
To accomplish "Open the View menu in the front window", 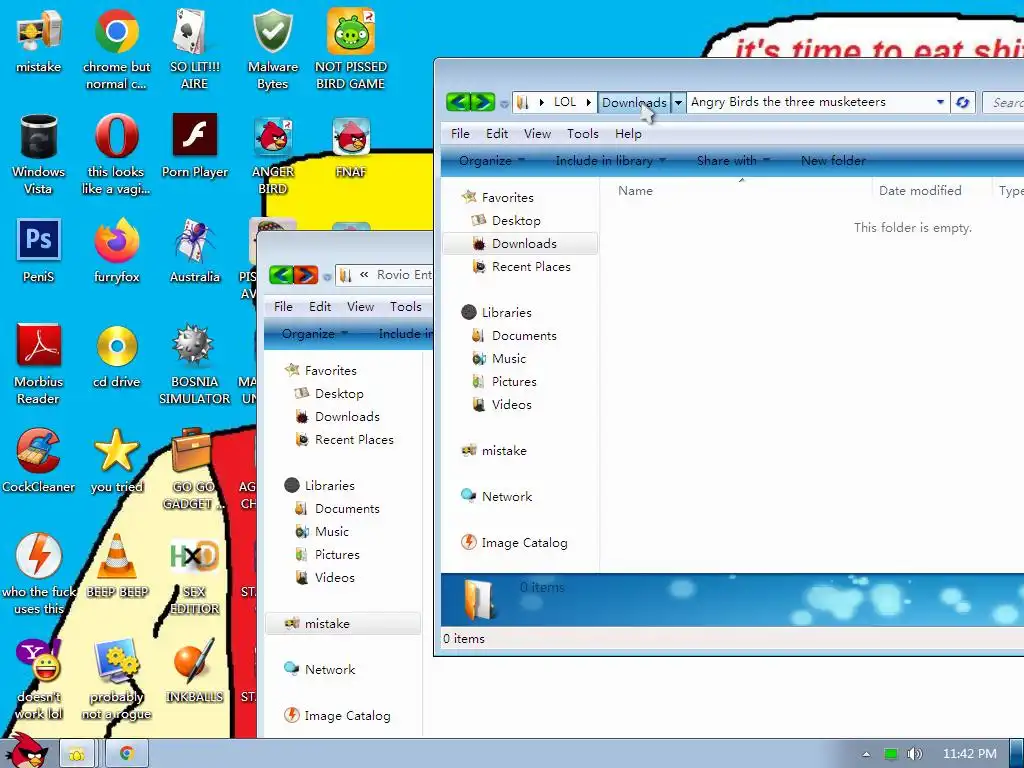I will (537, 134).
